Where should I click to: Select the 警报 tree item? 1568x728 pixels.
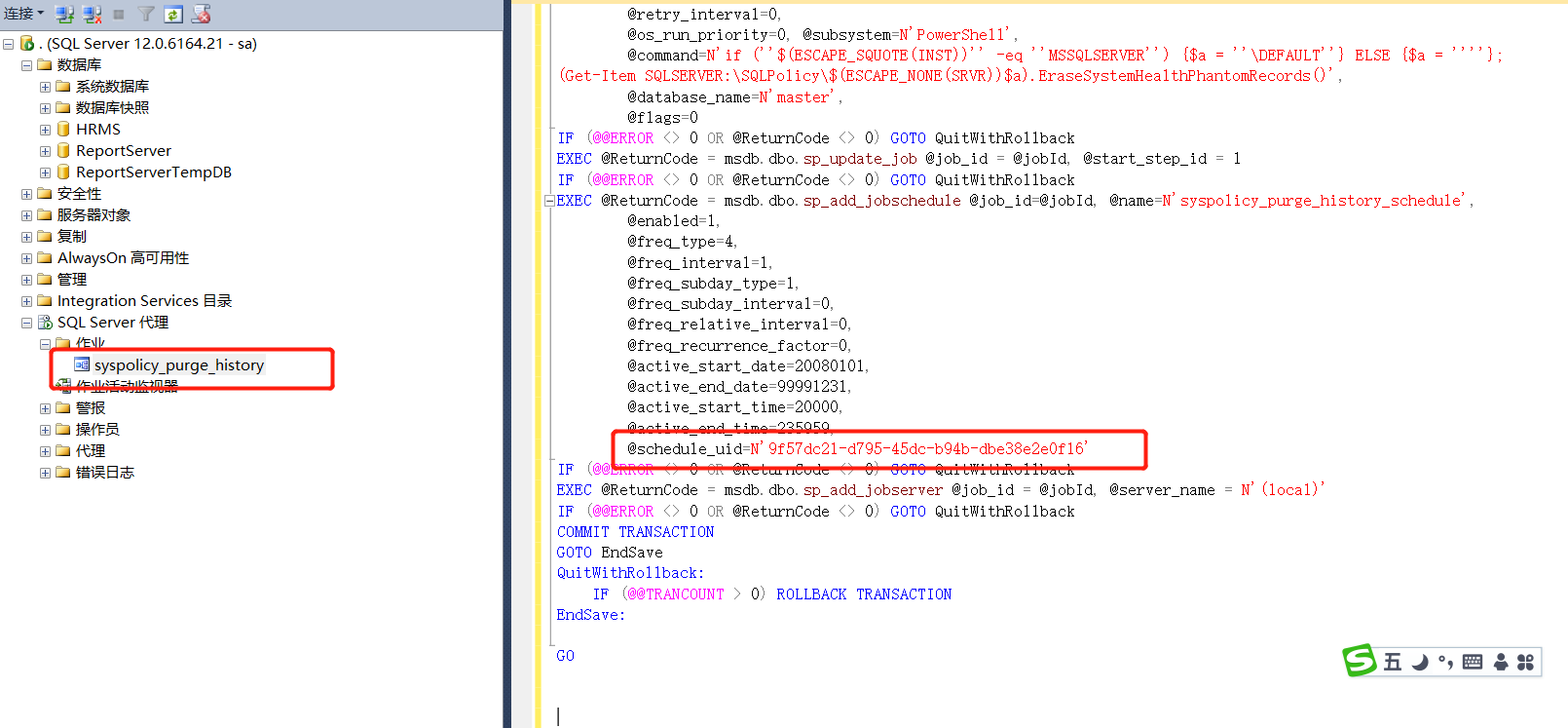pyautogui.click(x=91, y=408)
